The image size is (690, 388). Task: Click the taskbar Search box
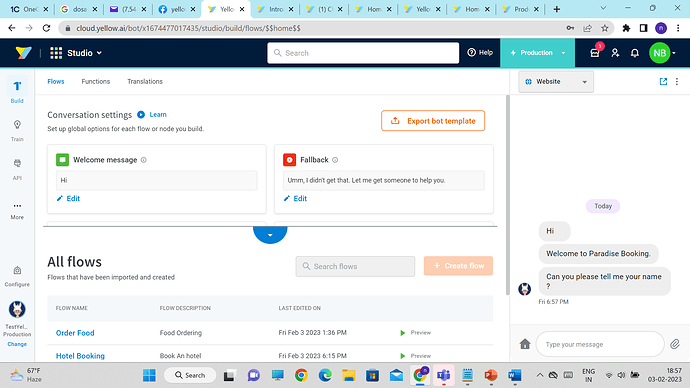[x=190, y=375]
